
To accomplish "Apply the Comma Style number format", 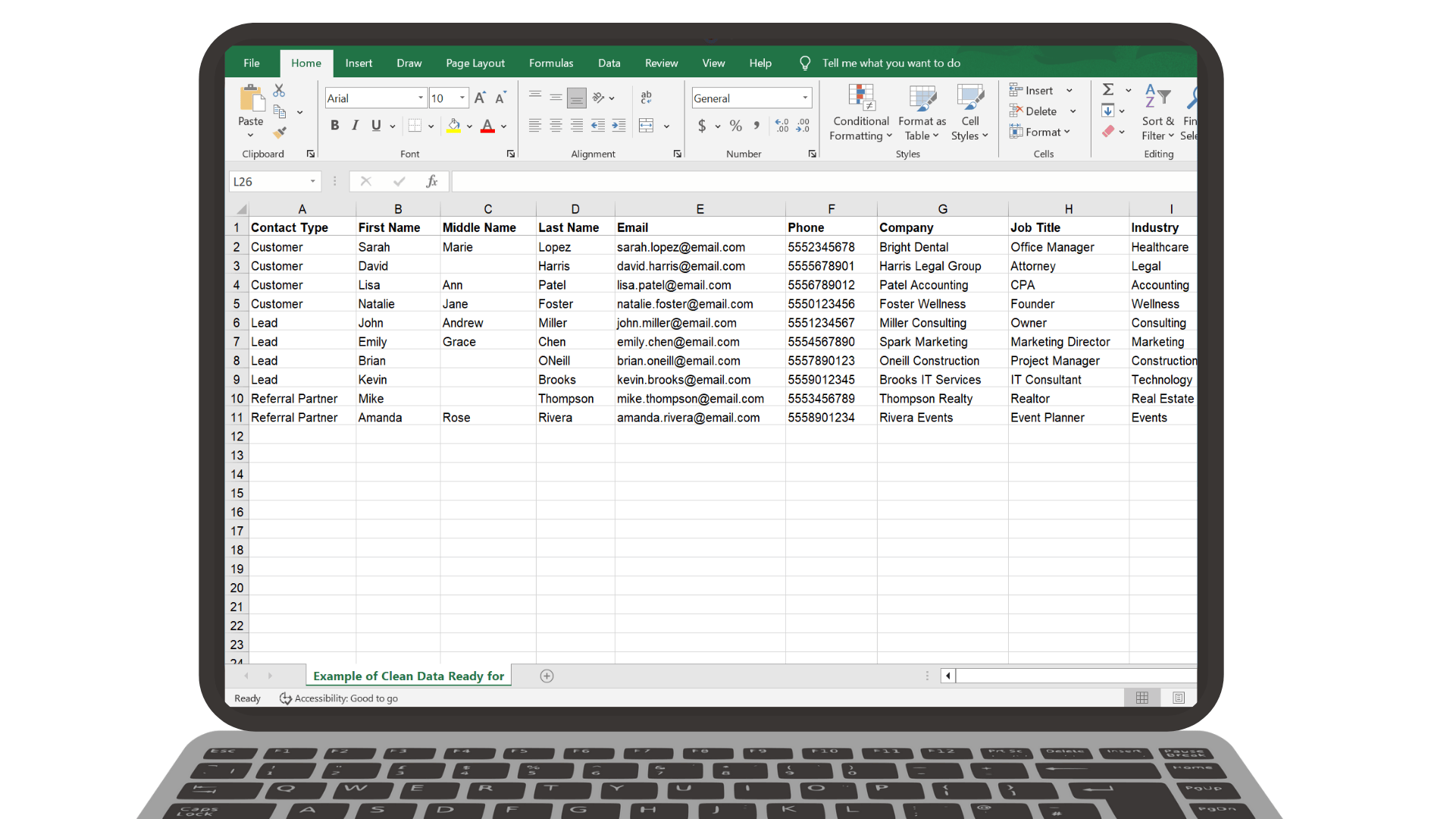I will pyautogui.click(x=756, y=126).
